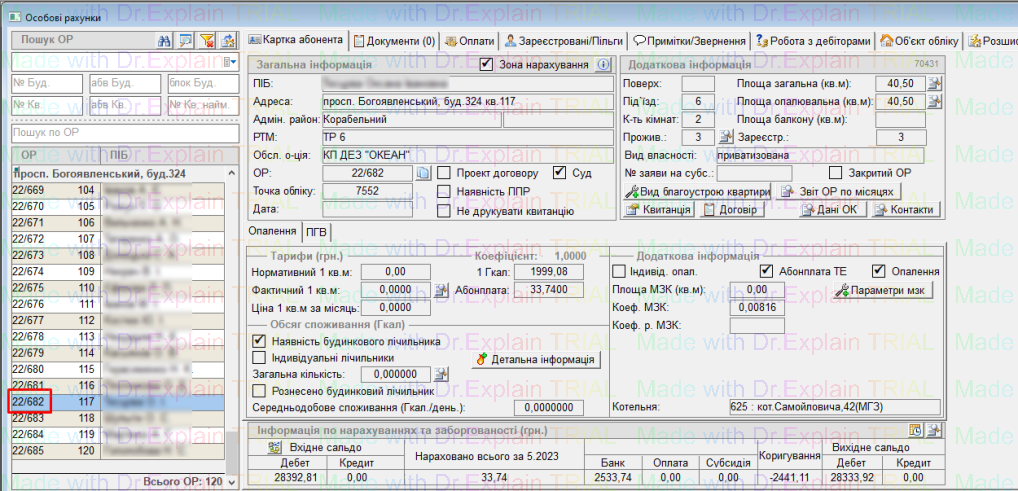The width and height of the screenshot is (1018, 491).
Task: Click the icon beside Прожив. field
Action: pyautogui.click(x=726, y=137)
